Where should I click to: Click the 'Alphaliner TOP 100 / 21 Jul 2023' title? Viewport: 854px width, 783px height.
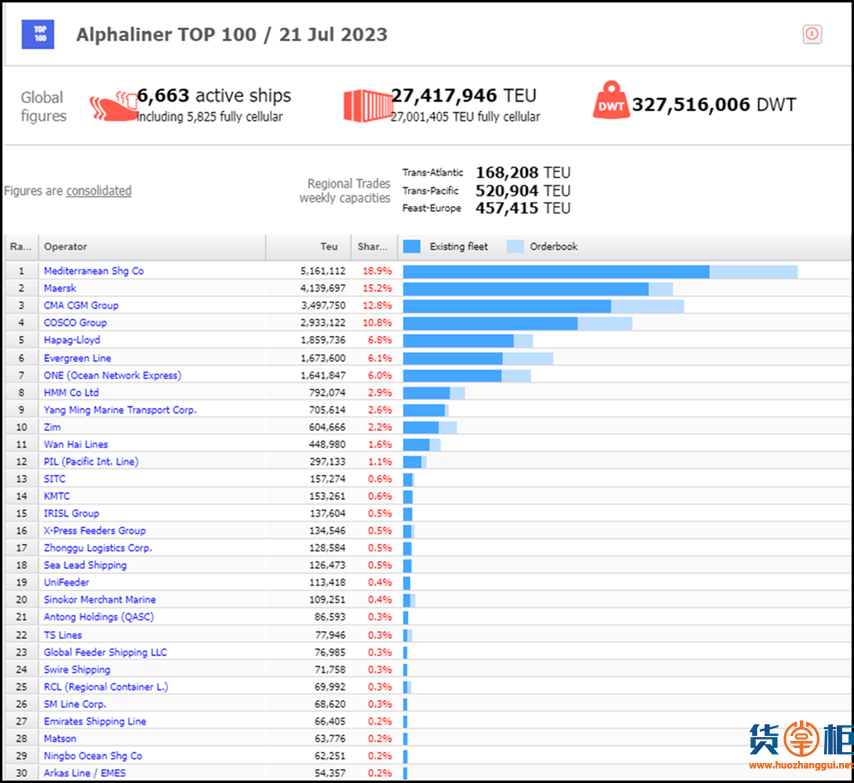click(x=232, y=35)
